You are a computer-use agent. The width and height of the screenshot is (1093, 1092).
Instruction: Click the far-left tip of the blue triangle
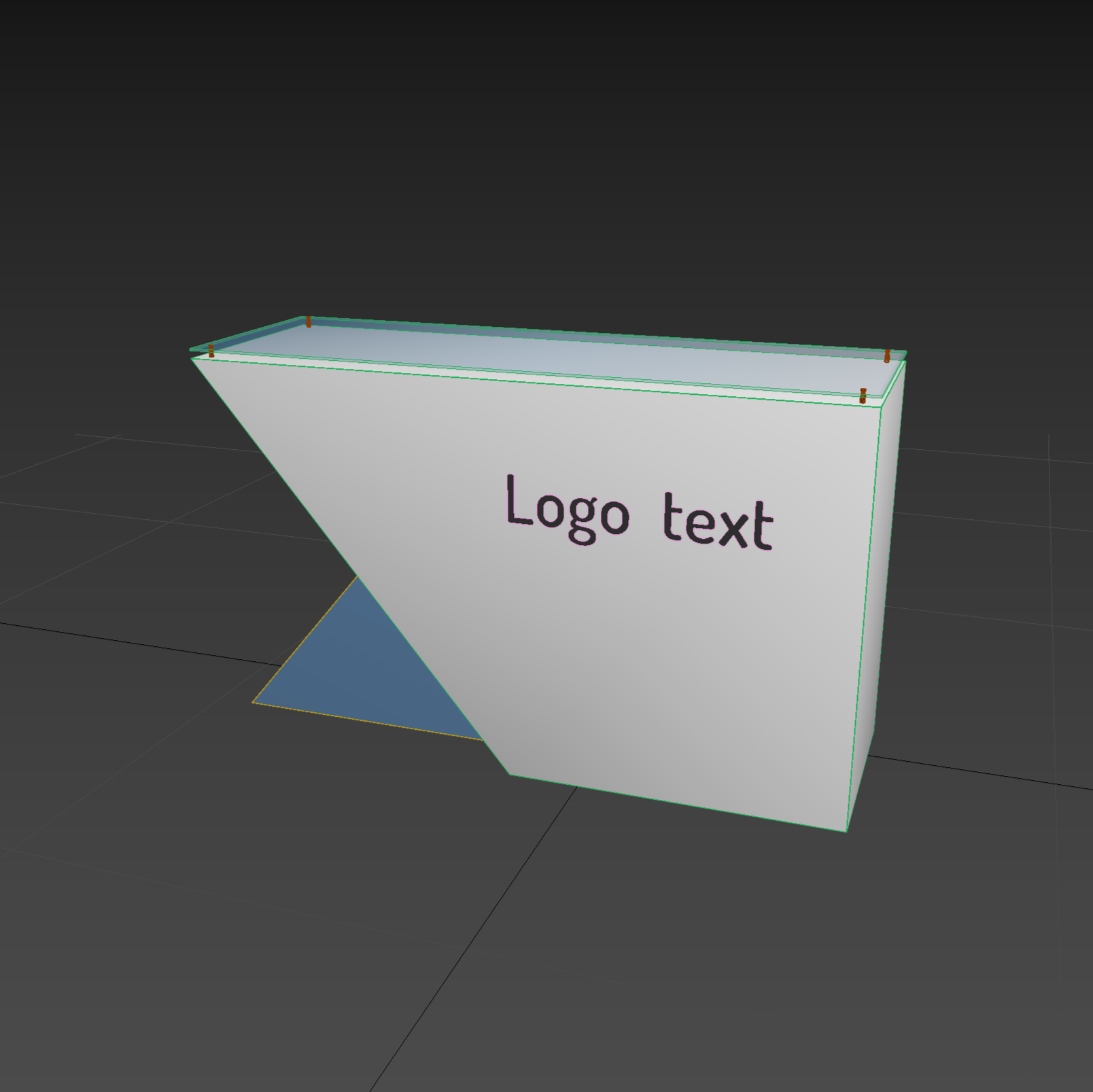[253, 702]
